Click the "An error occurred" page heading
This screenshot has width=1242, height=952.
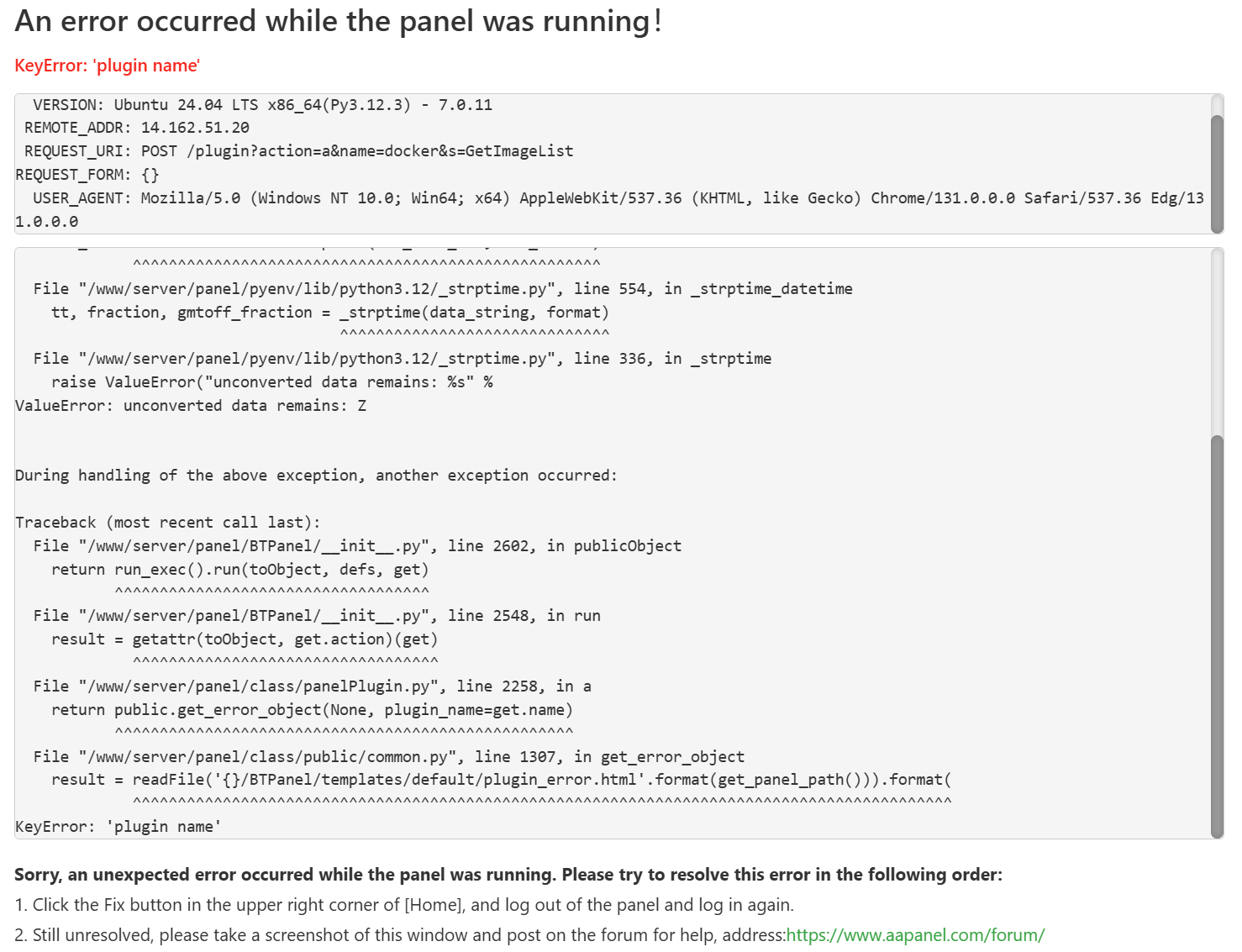click(338, 21)
